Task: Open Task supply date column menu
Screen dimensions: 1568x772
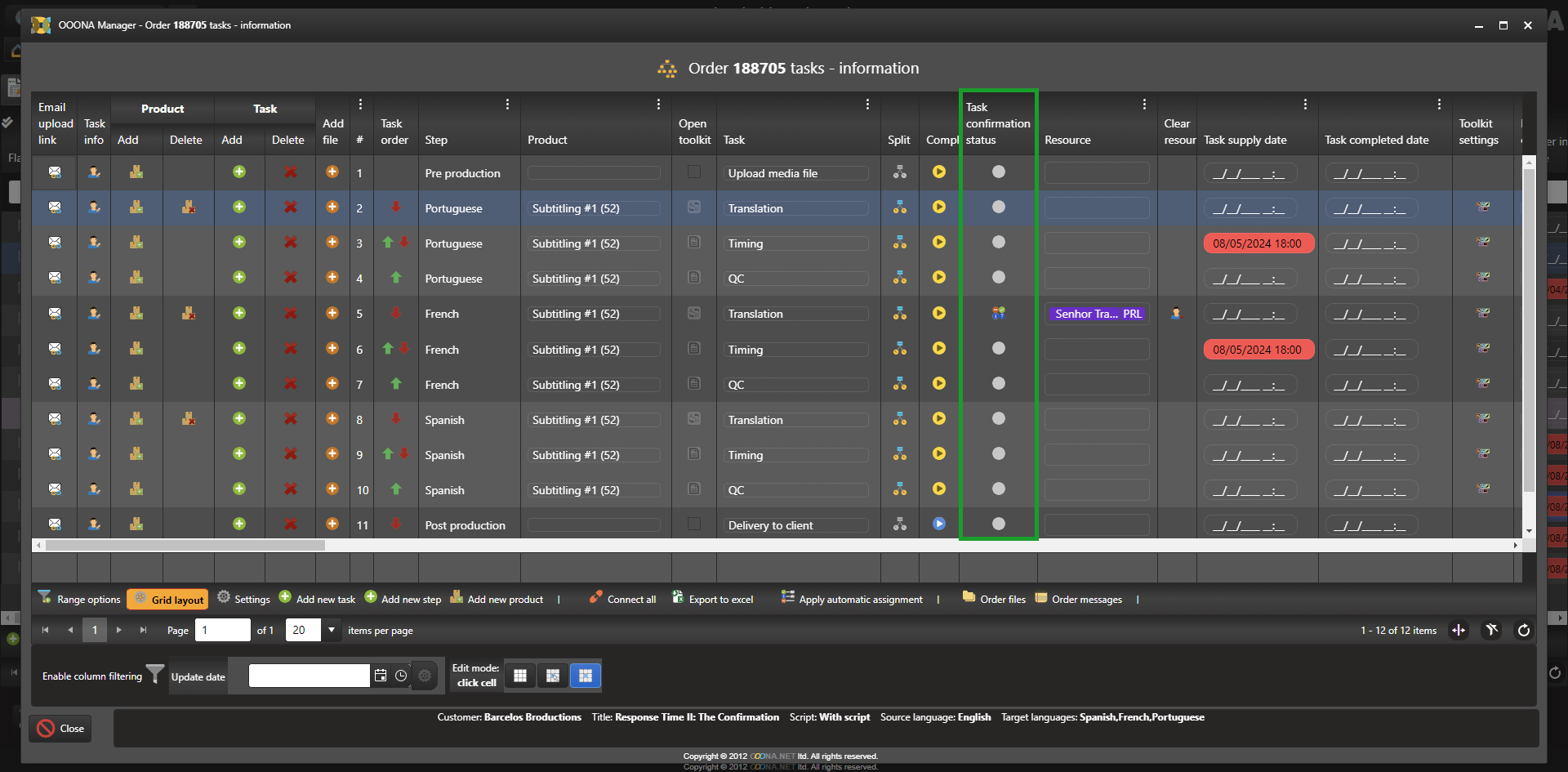Action: (1305, 105)
